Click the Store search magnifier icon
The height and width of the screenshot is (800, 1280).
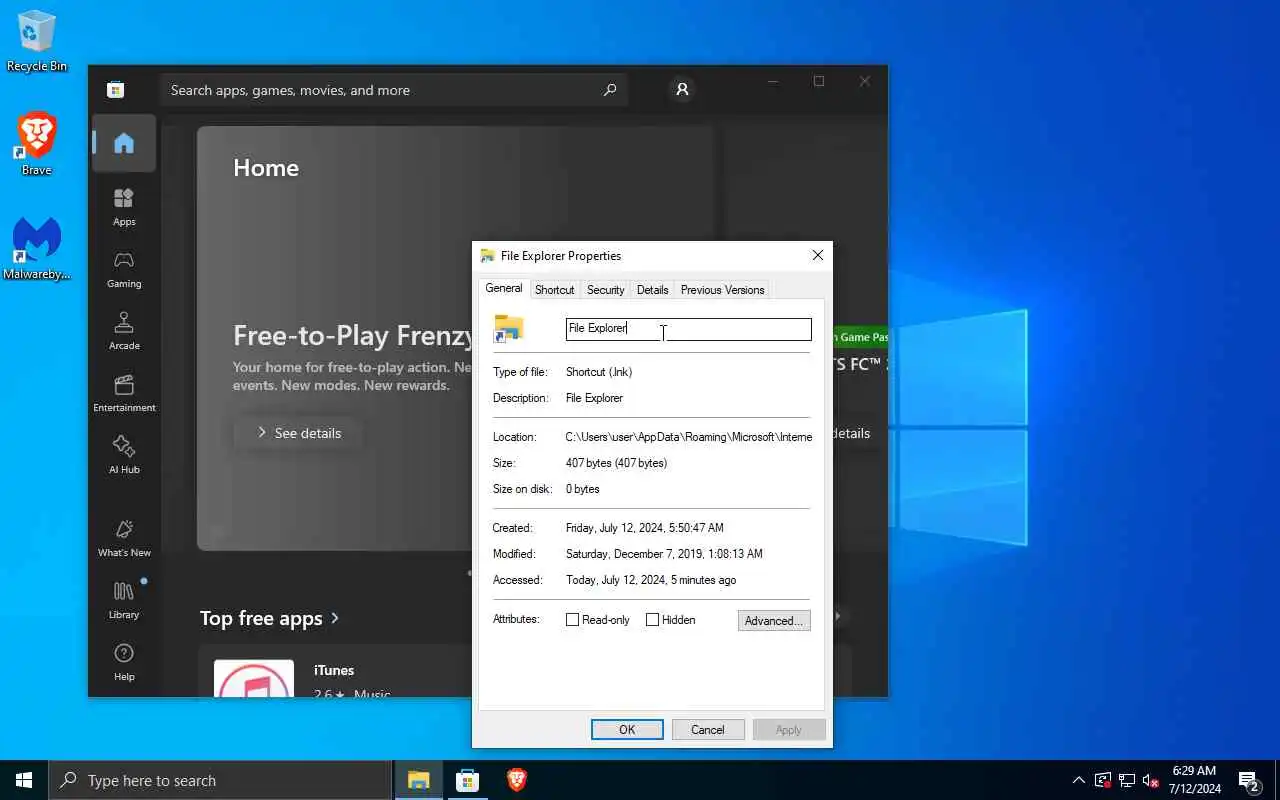point(610,90)
